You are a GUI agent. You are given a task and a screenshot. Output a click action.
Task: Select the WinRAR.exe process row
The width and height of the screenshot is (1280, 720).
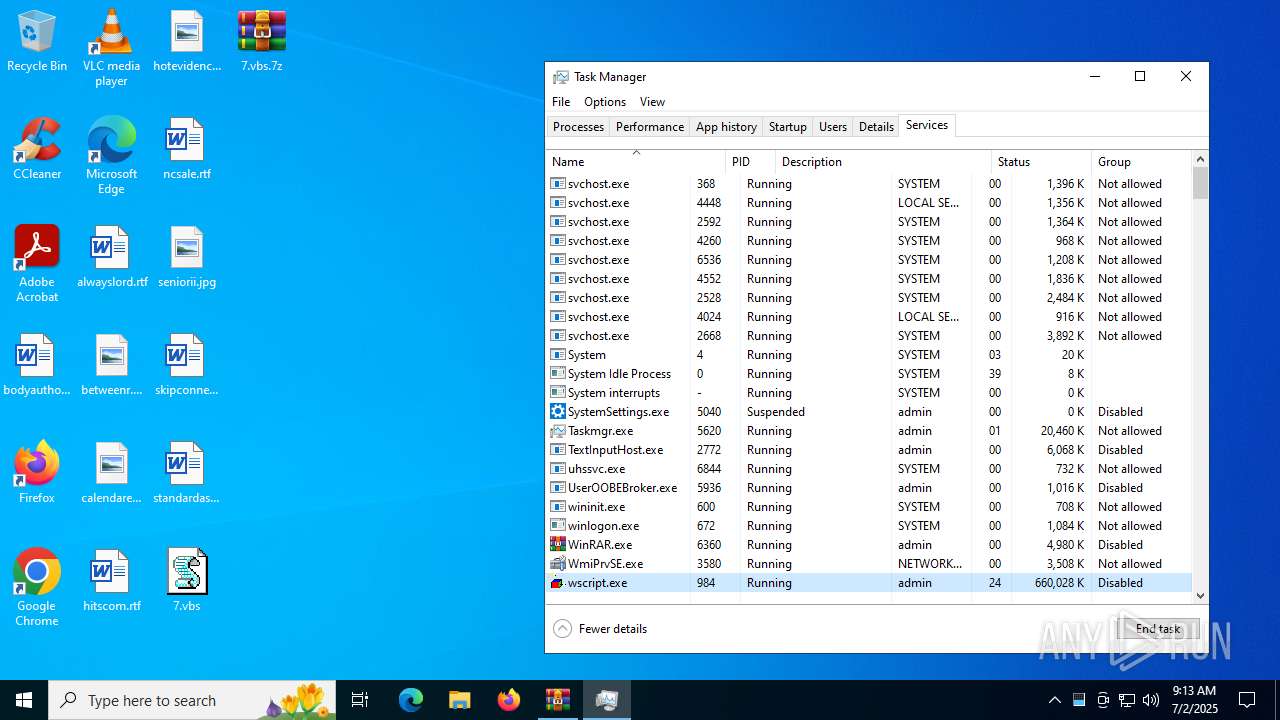[868, 545]
